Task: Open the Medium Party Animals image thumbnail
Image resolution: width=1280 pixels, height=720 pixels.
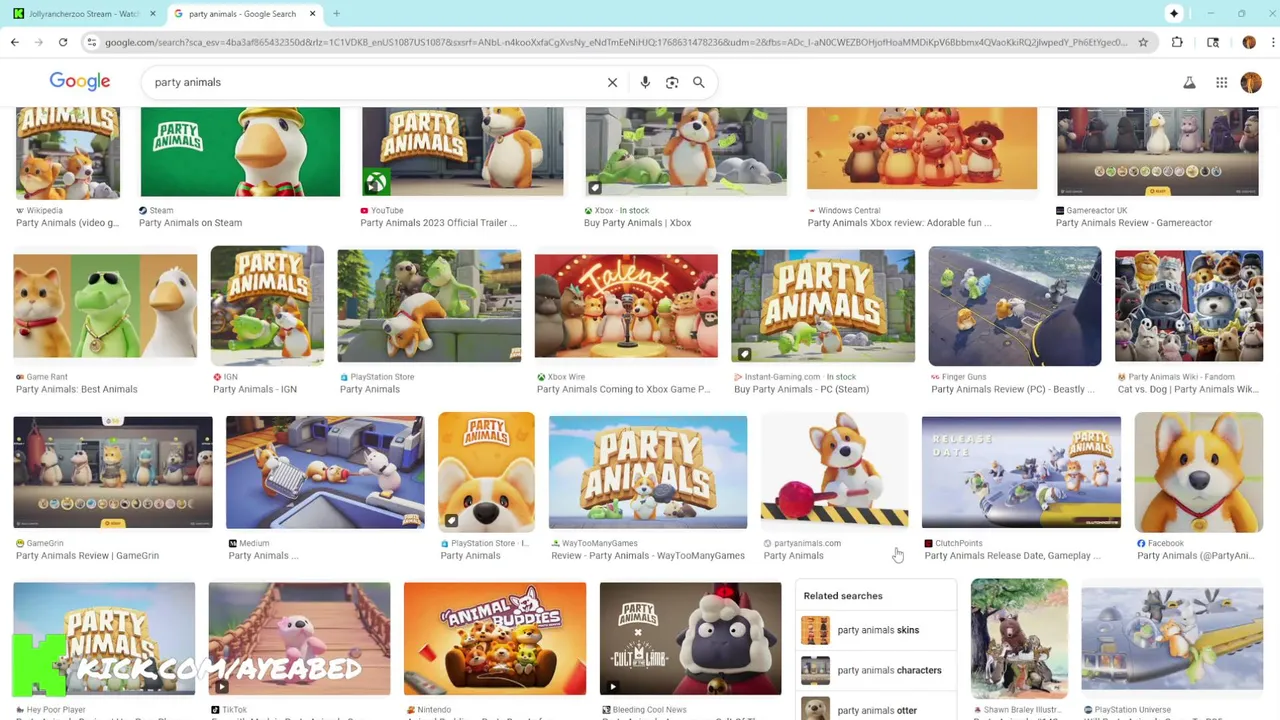Action: pyautogui.click(x=325, y=472)
